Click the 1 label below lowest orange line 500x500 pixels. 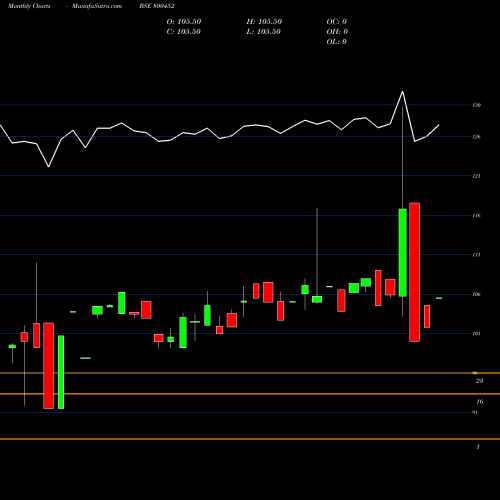[x=478, y=447]
